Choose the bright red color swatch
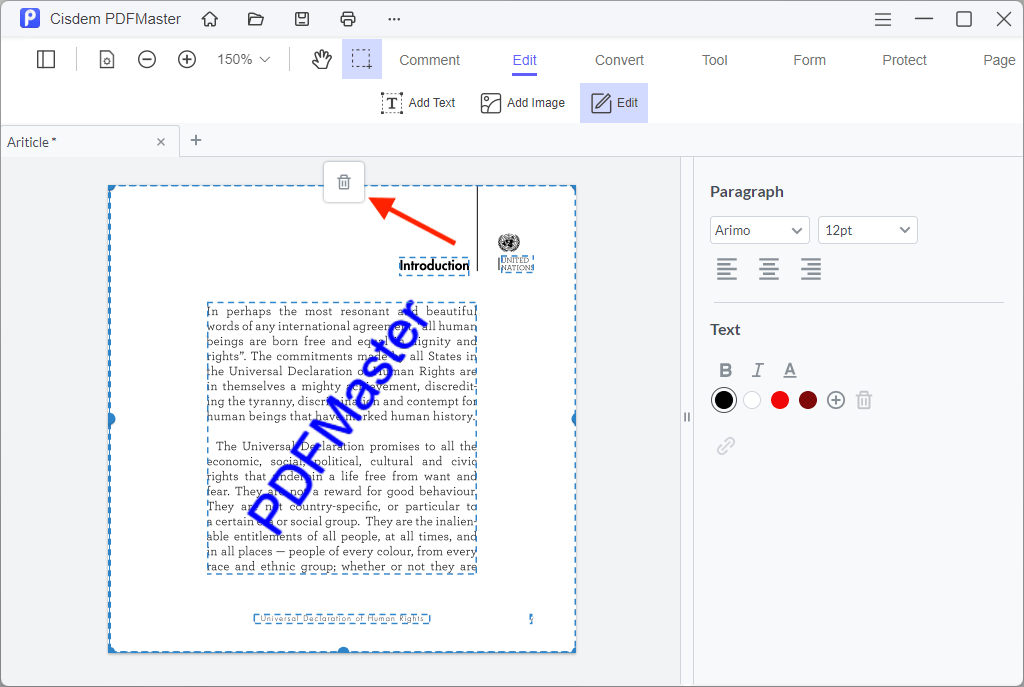The image size is (1024, 687). click(x=780, y=400)
